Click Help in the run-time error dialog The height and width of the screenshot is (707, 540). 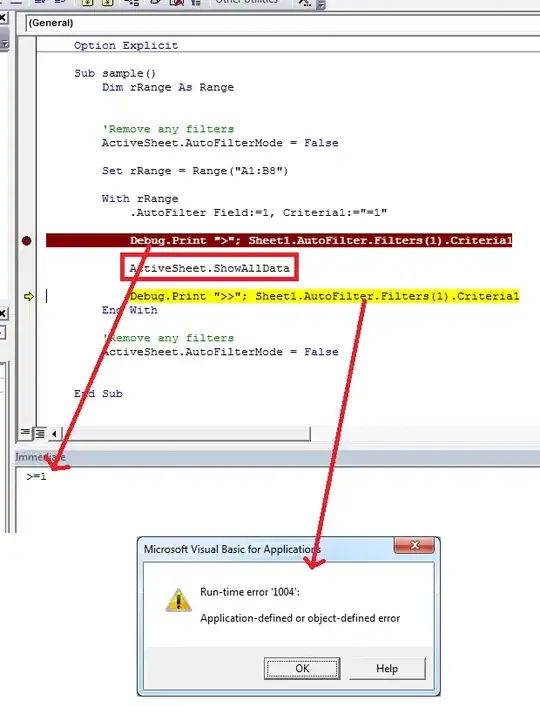click(387, 668)
